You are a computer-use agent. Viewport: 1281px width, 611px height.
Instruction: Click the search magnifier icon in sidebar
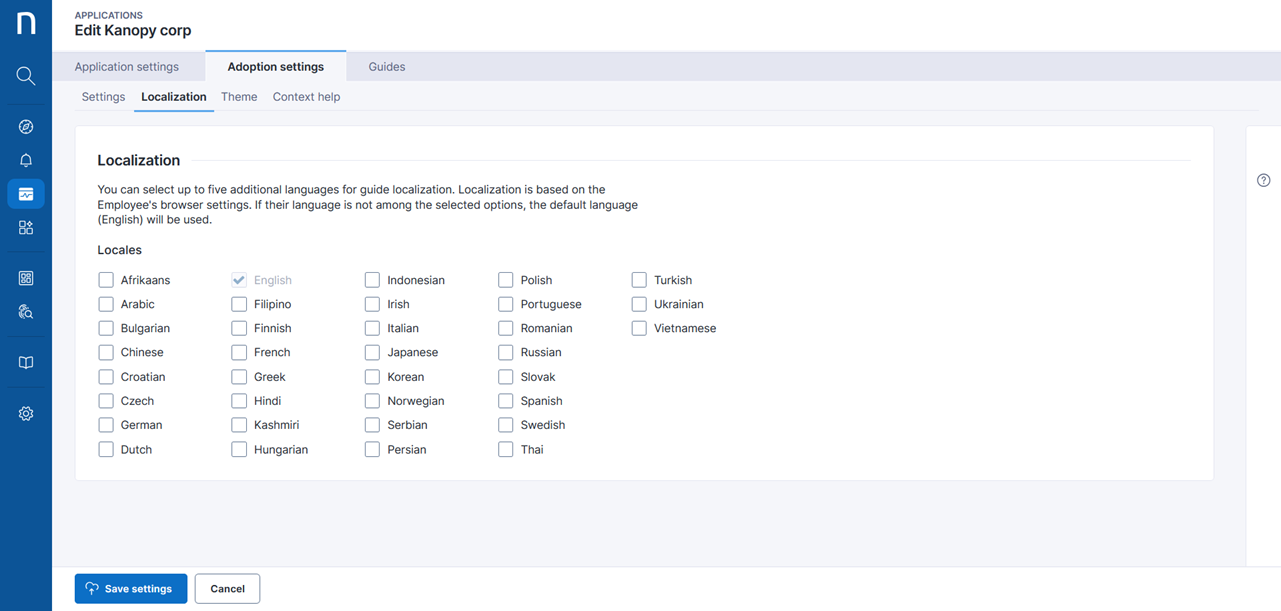click(x=26, y=76)
